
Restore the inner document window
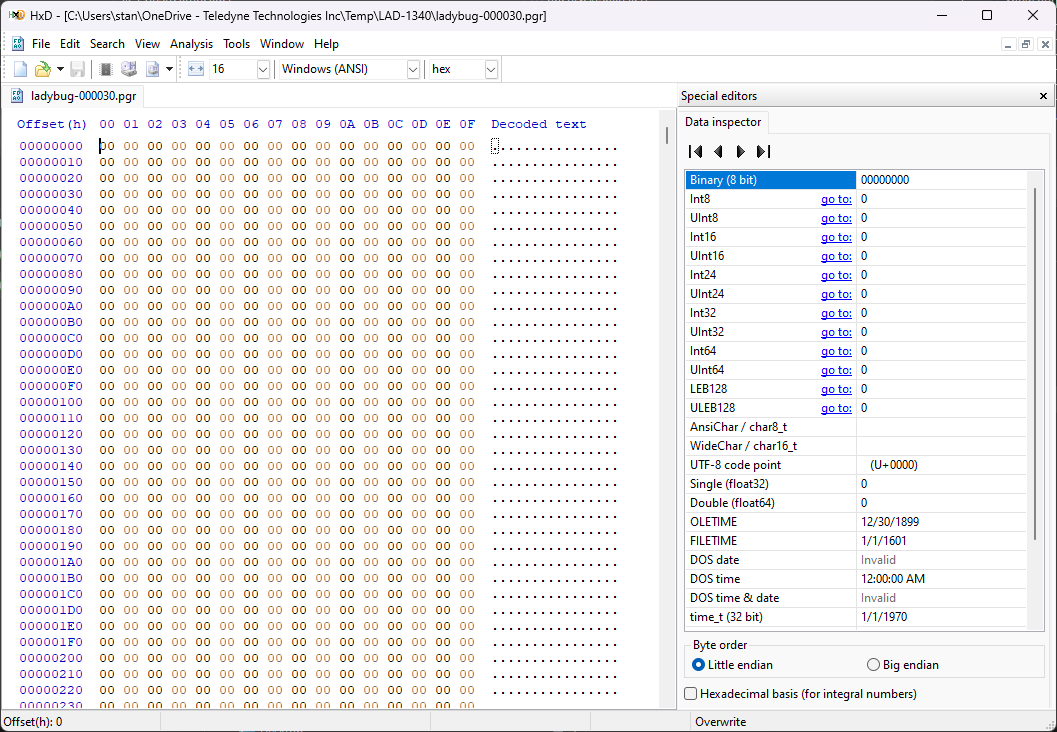coord(1026,44)
